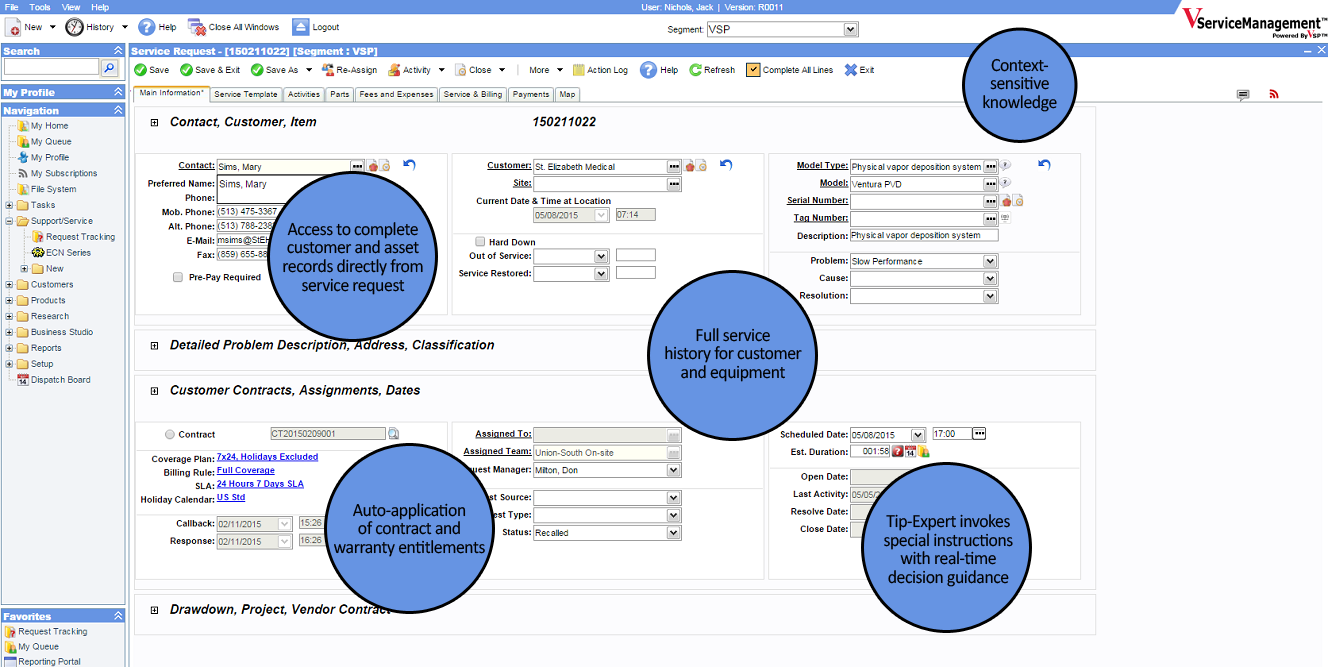Click the RSS feed icon near tabs
This screenshot has height=667, width=1328.
(1274, 94)
